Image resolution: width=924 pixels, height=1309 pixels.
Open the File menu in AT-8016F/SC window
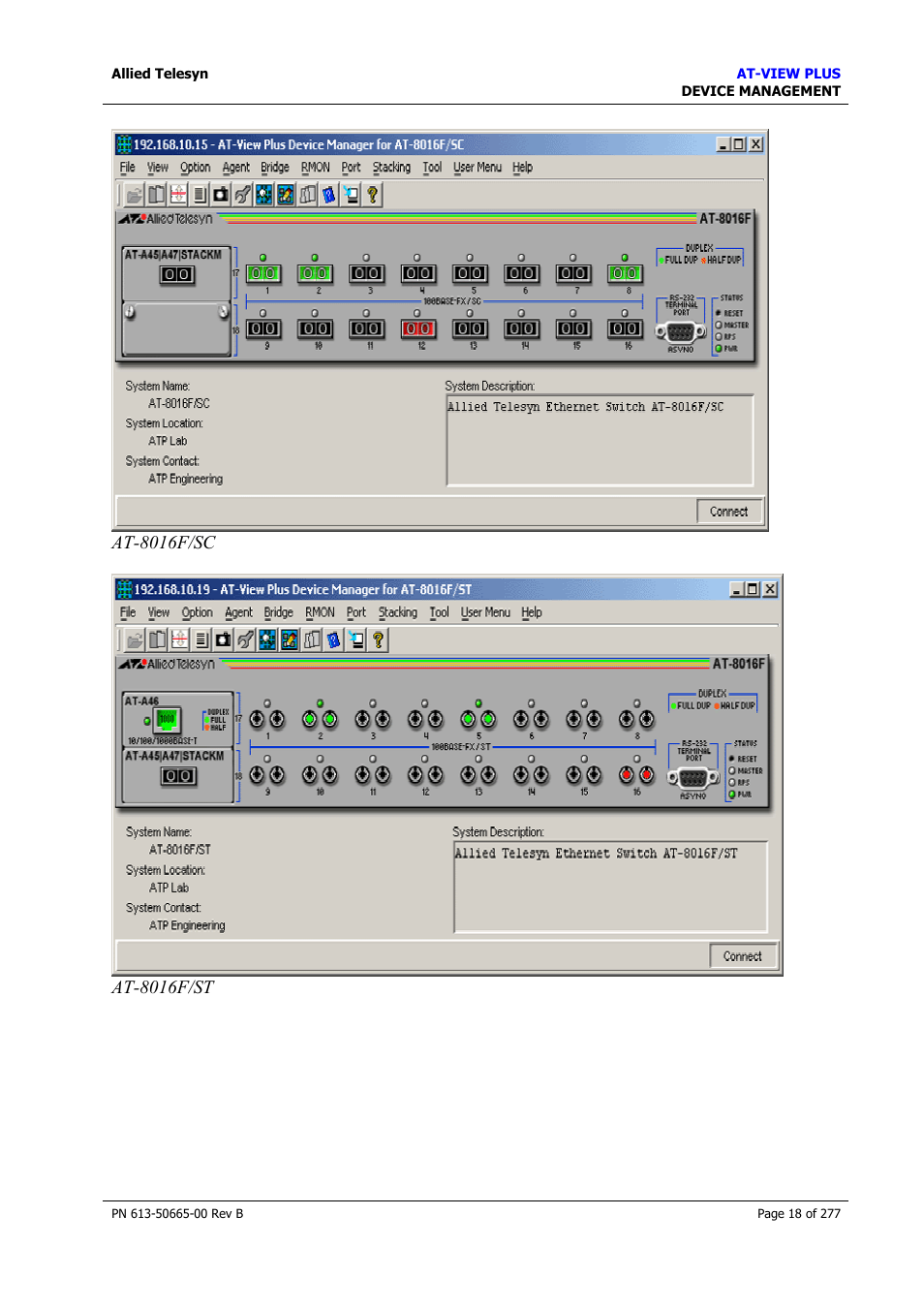coord(128,168)
